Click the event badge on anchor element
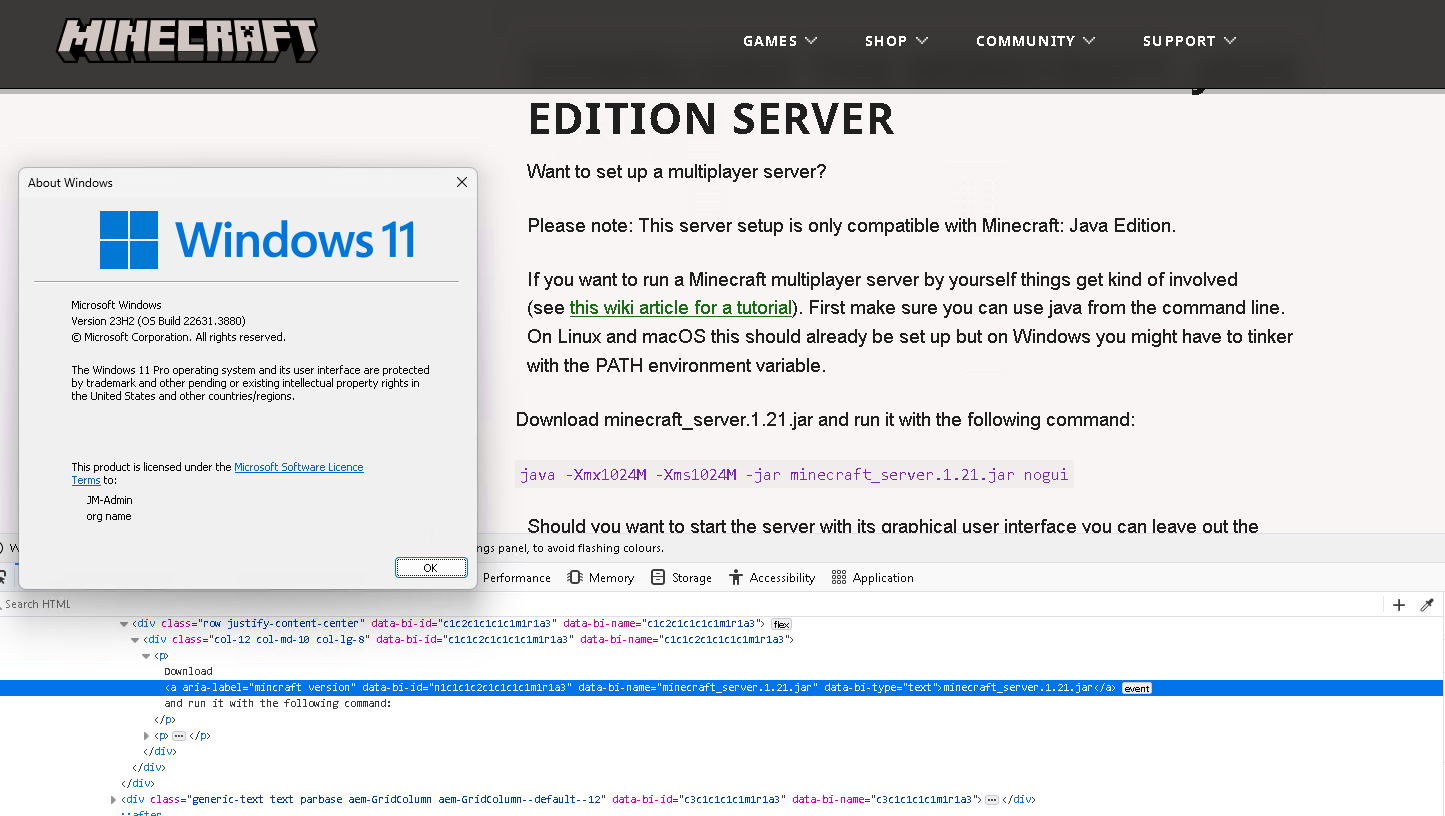Screen dimensions: 1445x816 [x=1136, y=688]
